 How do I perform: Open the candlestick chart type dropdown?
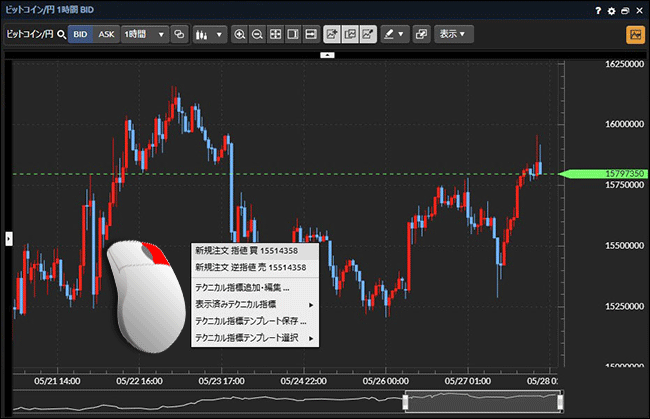tap(208, 34)
